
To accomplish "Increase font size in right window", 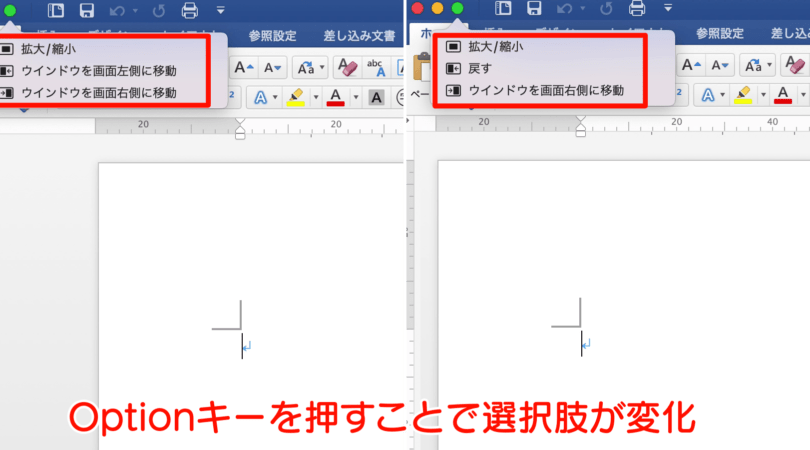I will 691,66.
